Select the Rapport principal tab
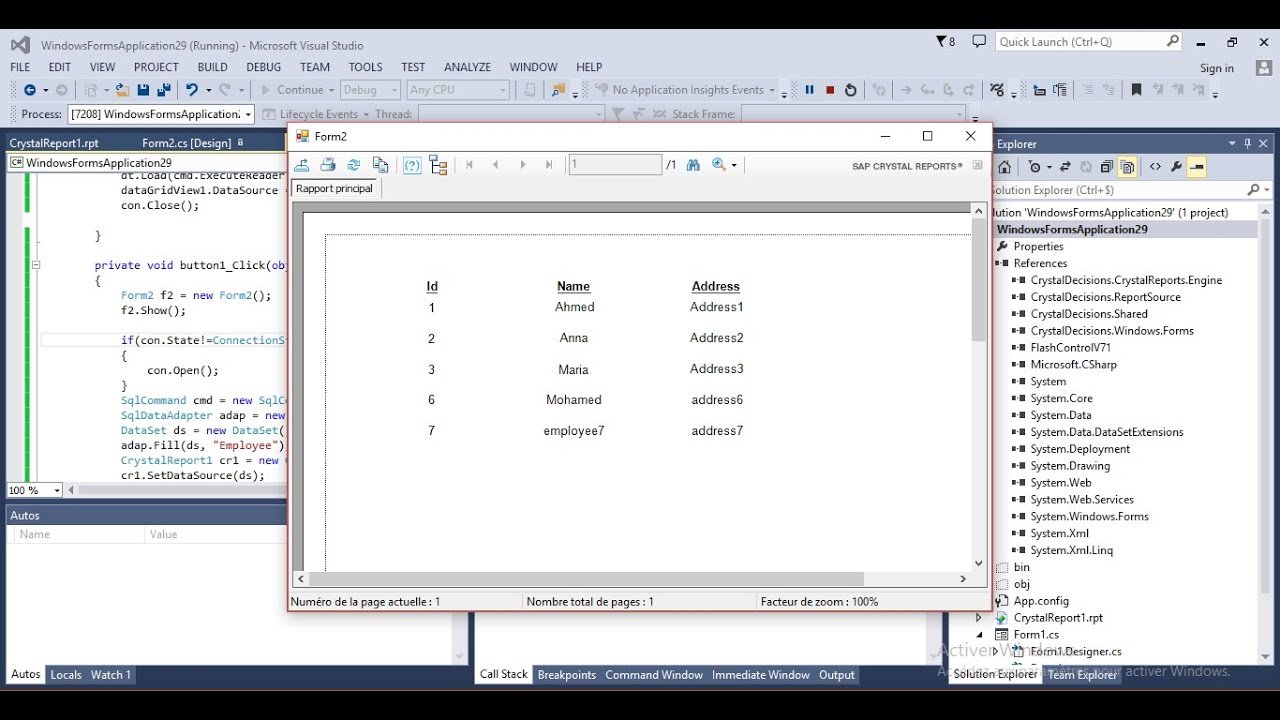This screenshot has height=720, width=1280. (x=334, y=188)
